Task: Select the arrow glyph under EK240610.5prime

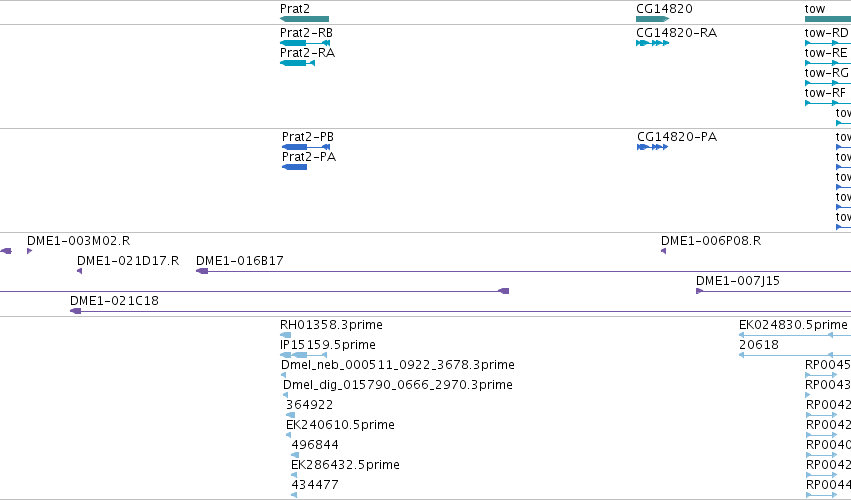Action: [288, 435]
